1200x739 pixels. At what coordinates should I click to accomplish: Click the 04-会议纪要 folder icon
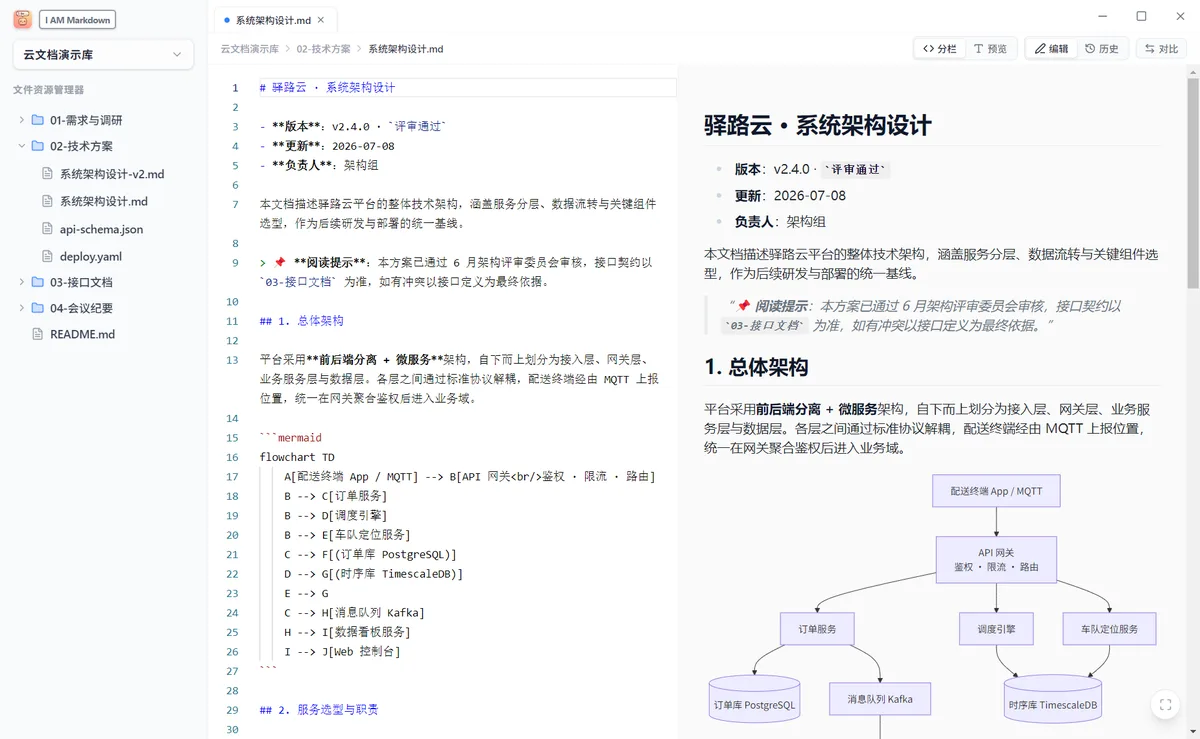[x=38, y=308]
